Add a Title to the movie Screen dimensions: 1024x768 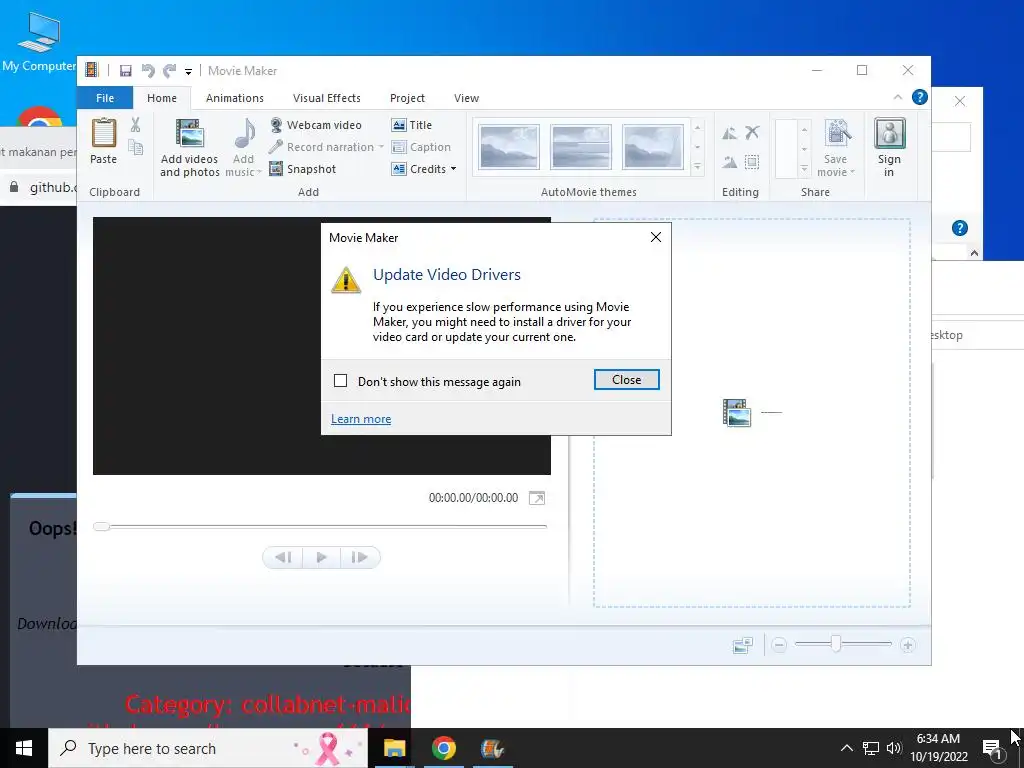[411, 125]
